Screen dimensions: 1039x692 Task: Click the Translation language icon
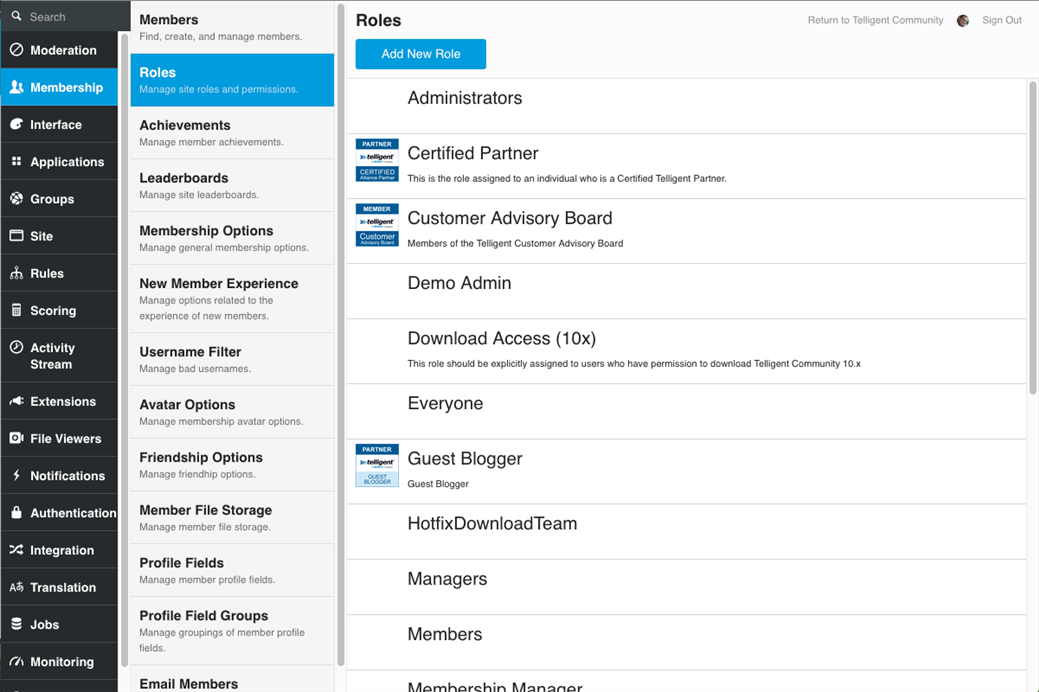17,587
